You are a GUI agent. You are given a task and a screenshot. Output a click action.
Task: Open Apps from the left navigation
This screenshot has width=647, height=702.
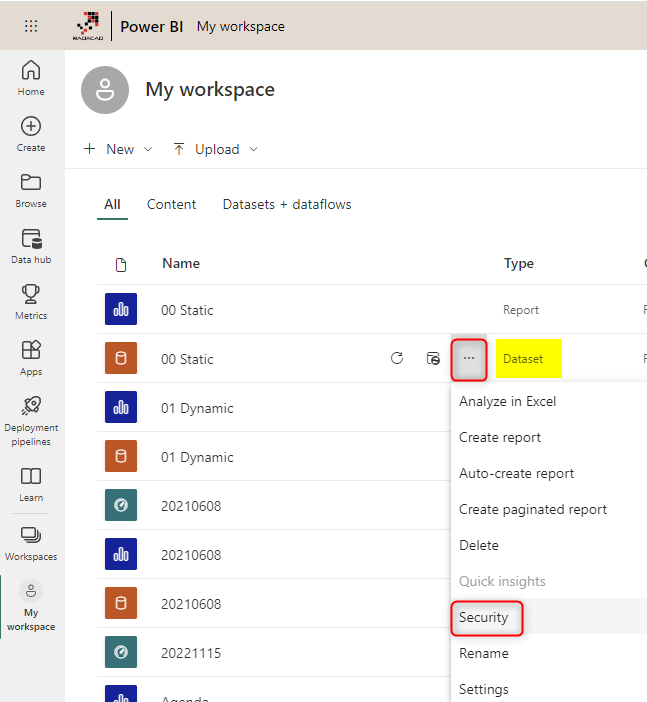click(31, 358)
